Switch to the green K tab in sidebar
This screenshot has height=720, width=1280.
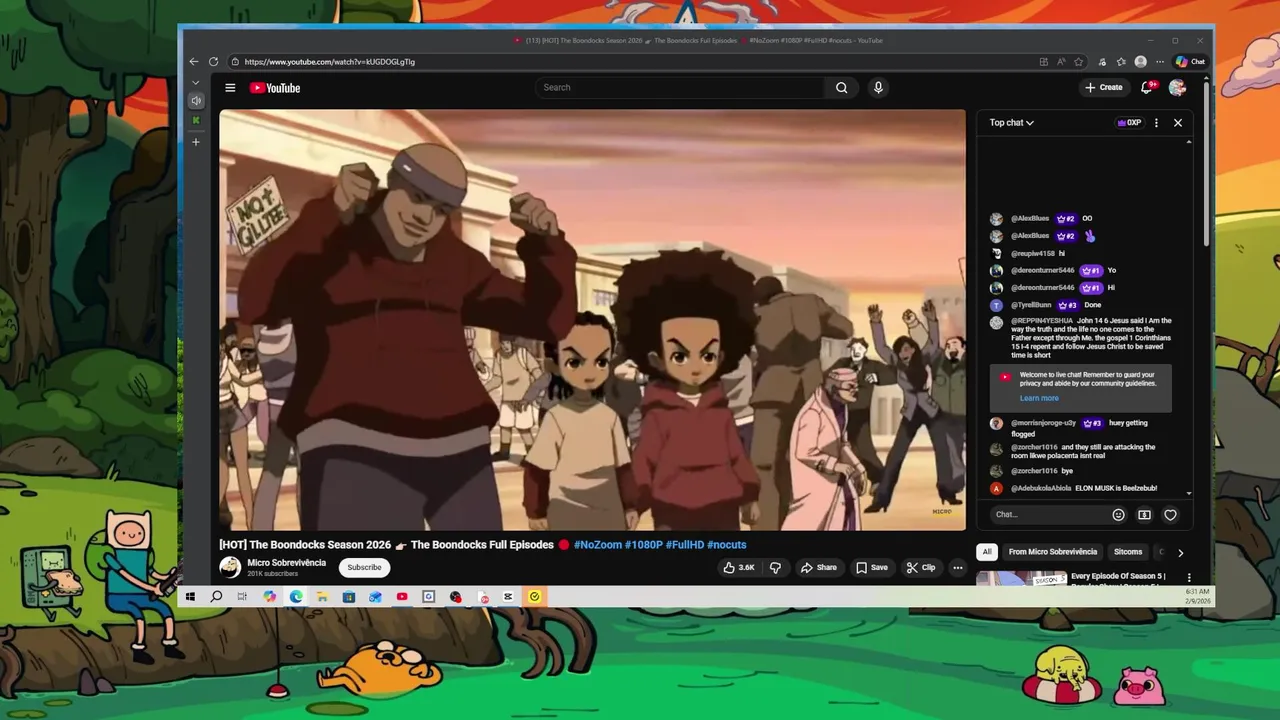coord(196,121)
